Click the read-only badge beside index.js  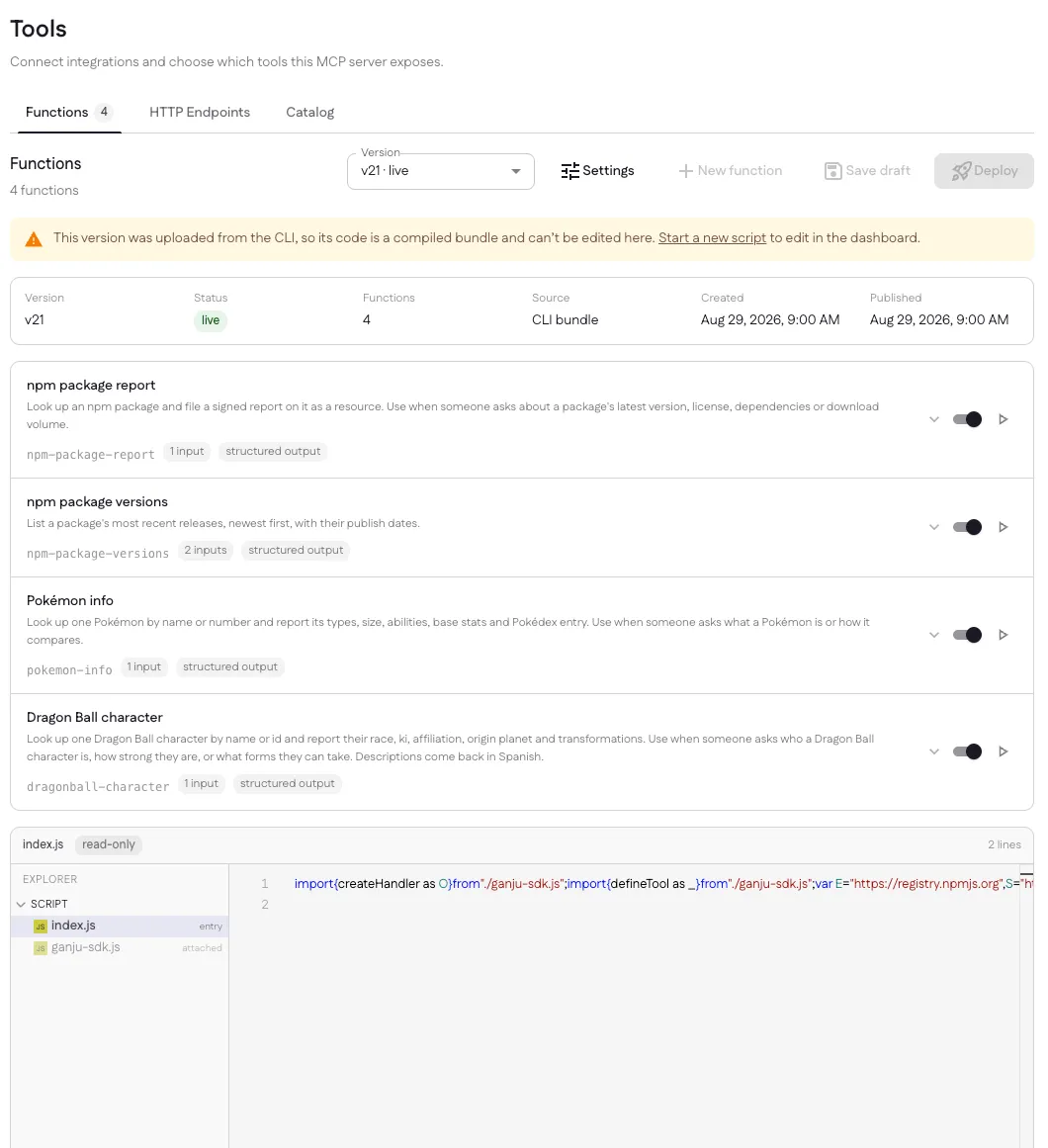(109, 844)
